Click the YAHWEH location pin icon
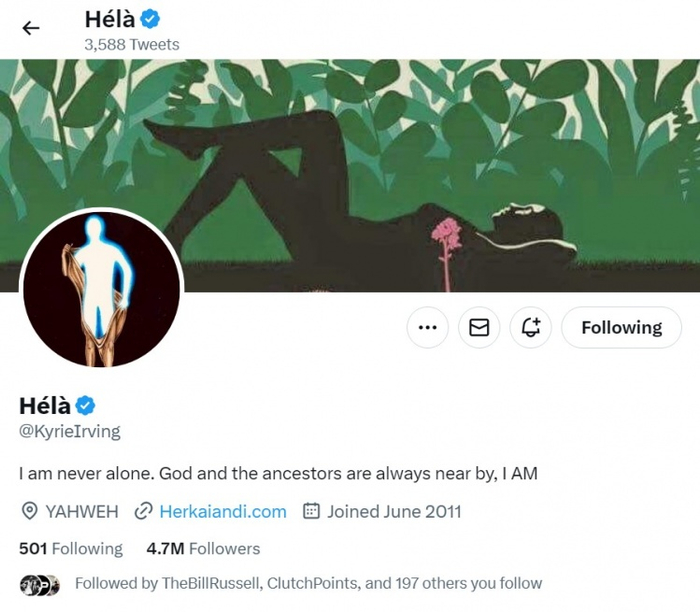This screenshot has height=612, width=700. 30,511
